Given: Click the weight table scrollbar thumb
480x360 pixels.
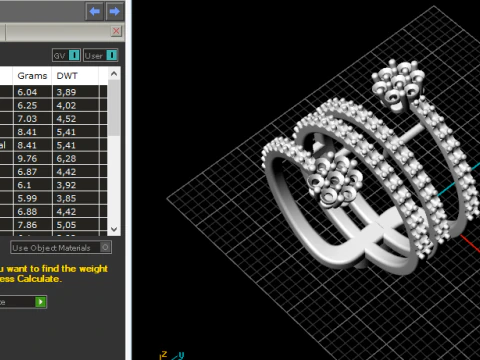Looking at the screenshot, I should (x=114, y=108).
